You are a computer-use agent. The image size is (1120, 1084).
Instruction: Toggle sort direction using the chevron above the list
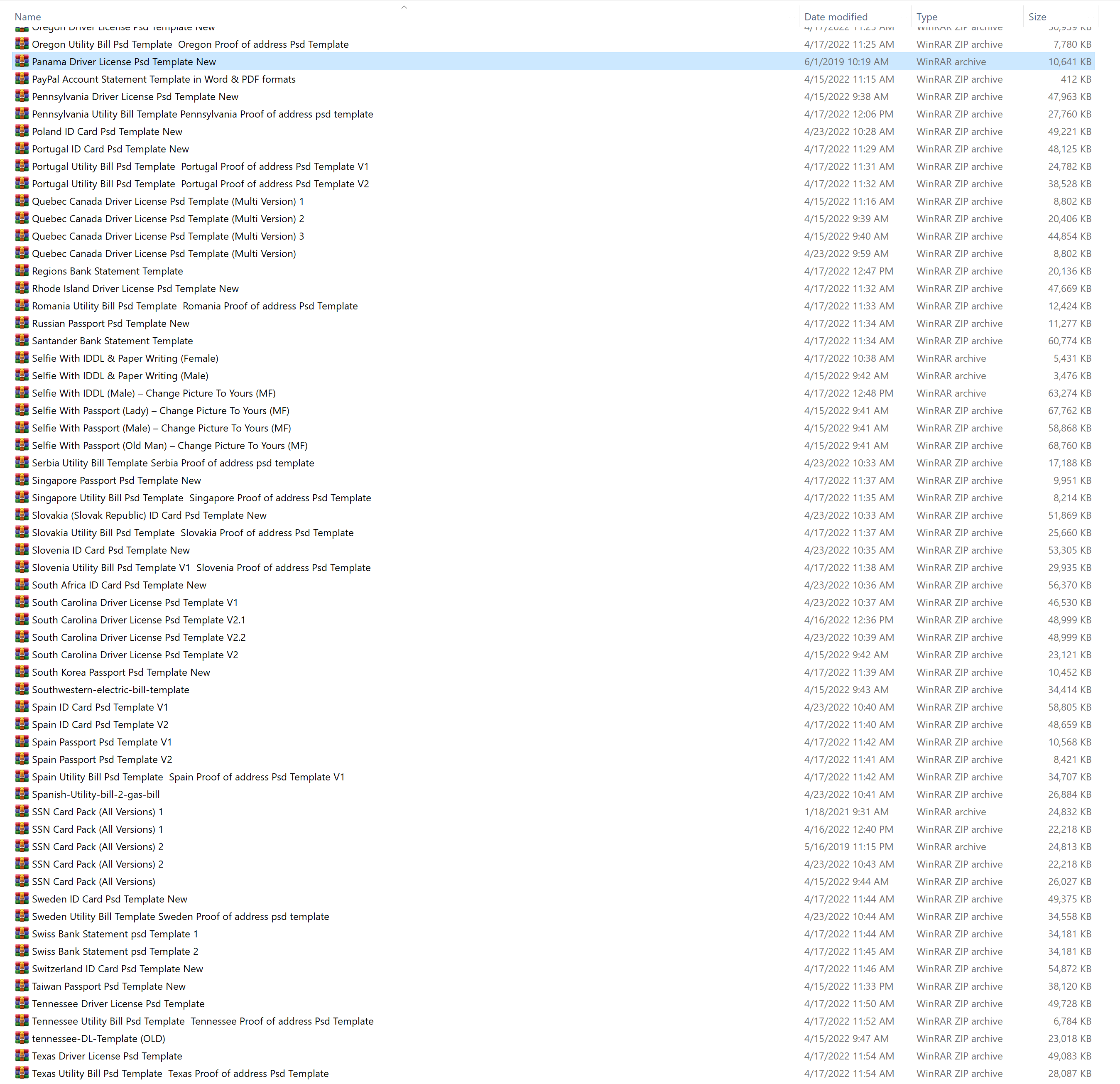[x=404, y=7]
